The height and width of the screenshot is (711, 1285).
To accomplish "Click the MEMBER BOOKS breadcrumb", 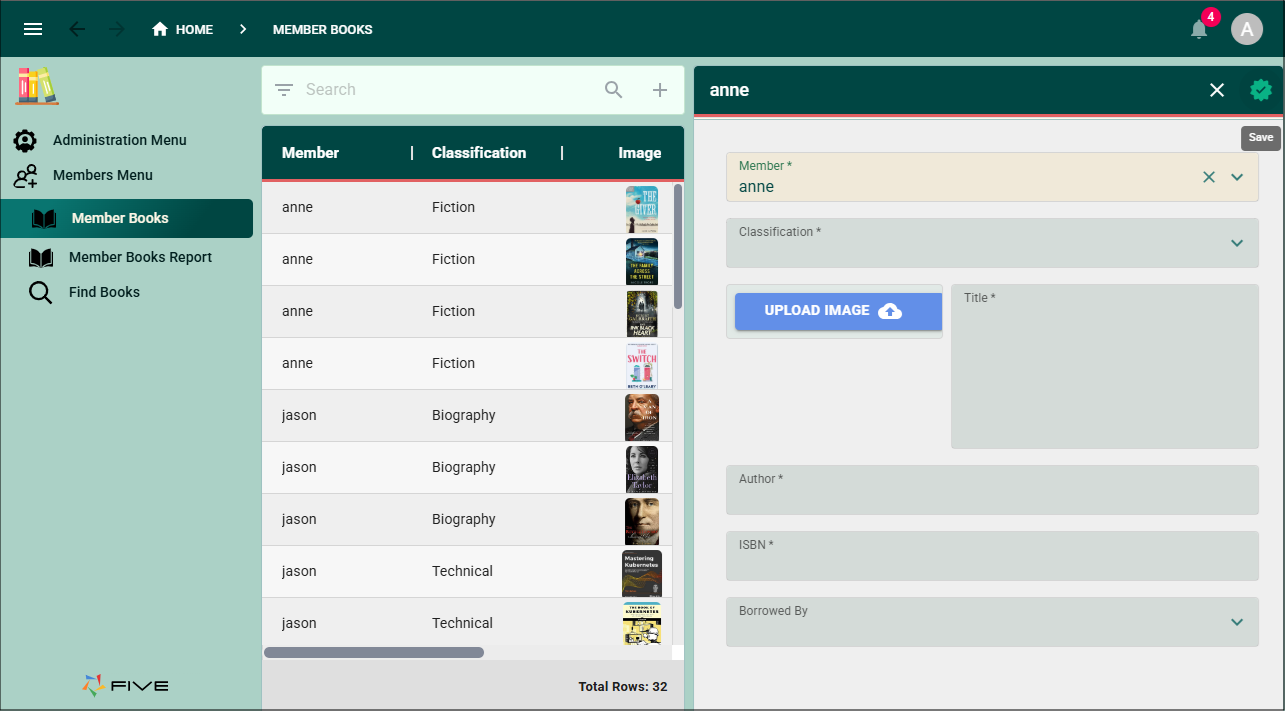I will tap(323, 30).
